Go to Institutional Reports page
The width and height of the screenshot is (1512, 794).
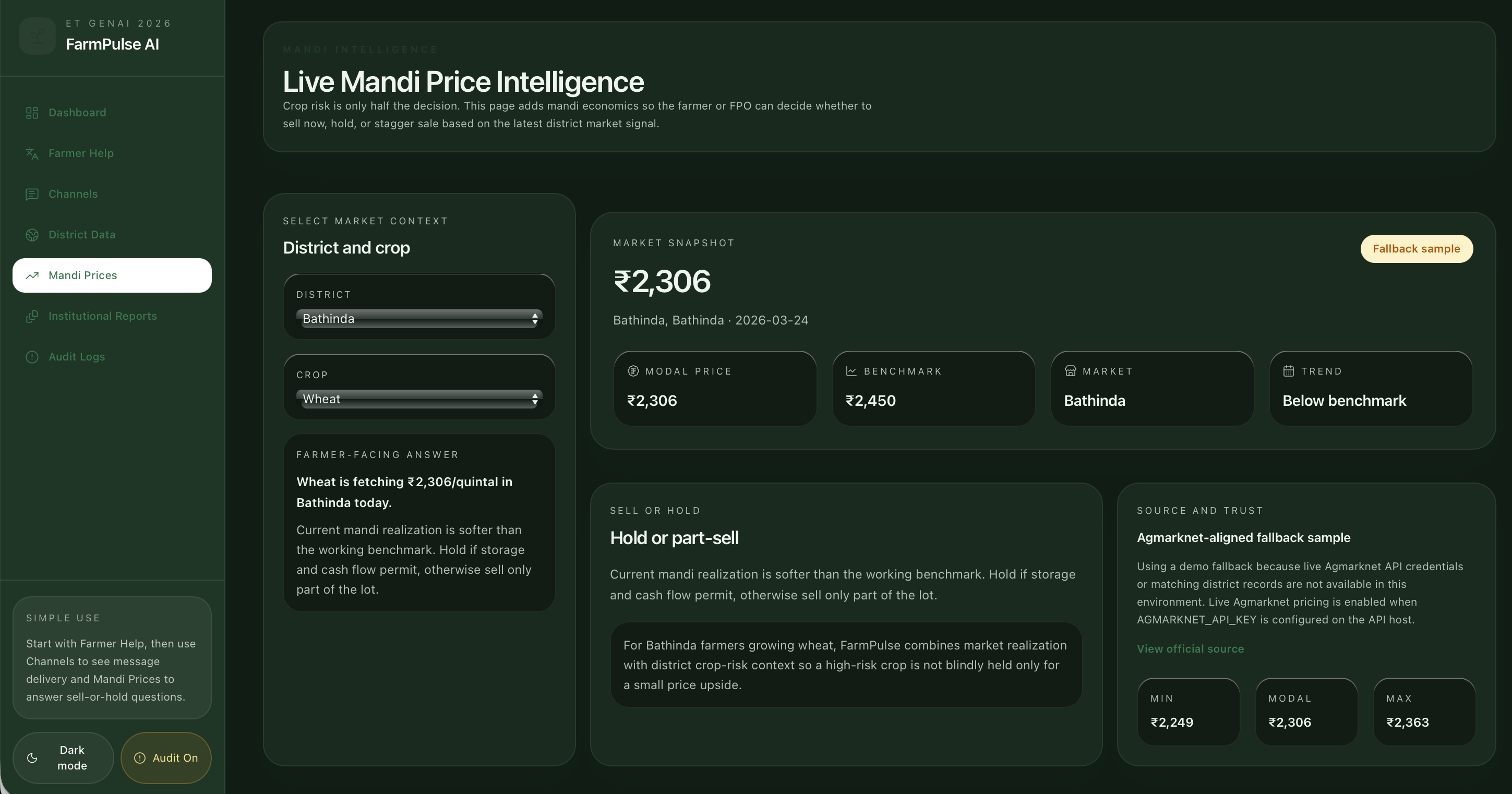102,316
